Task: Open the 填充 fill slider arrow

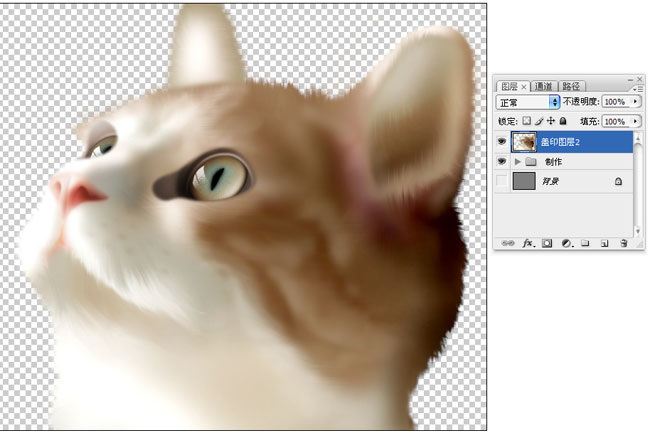Action: (636, 121)
